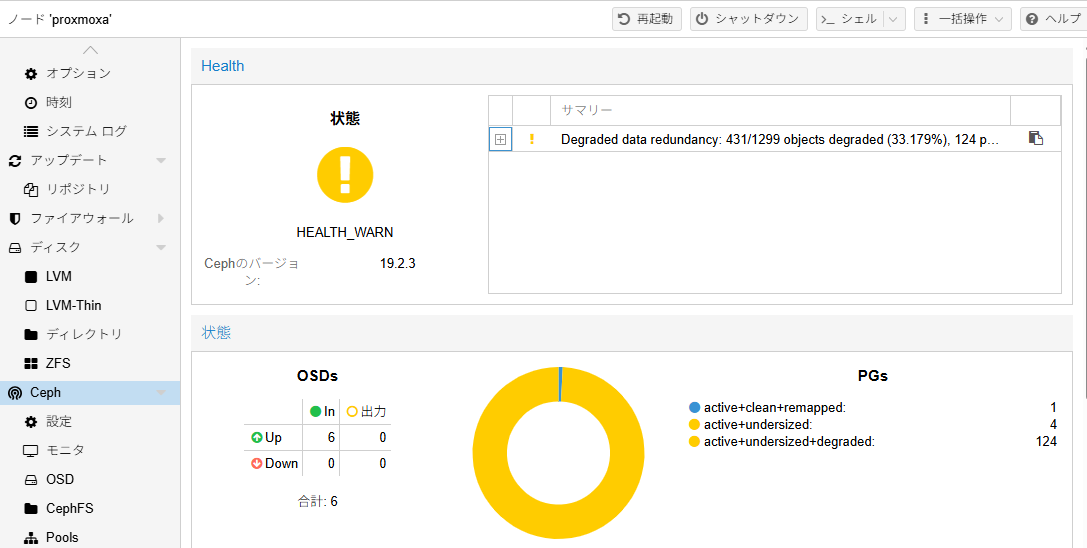Expand the degraded data redundancy row
The width and height of the screenshot is (1087, 548).
pos(500,140)
